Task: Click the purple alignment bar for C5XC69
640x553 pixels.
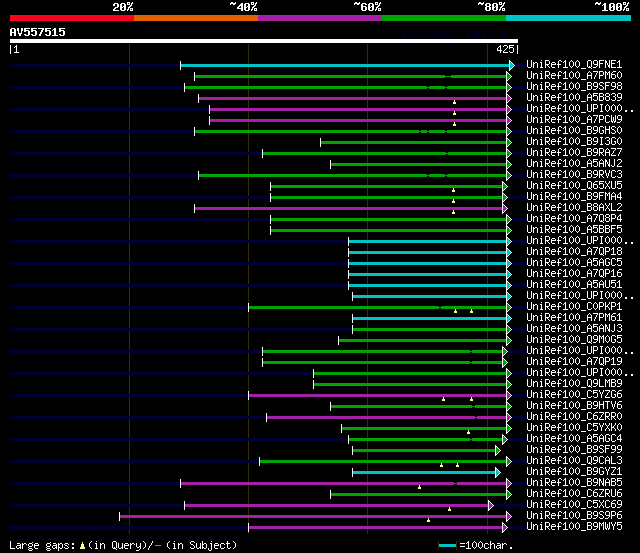Action: coord(336,506)
